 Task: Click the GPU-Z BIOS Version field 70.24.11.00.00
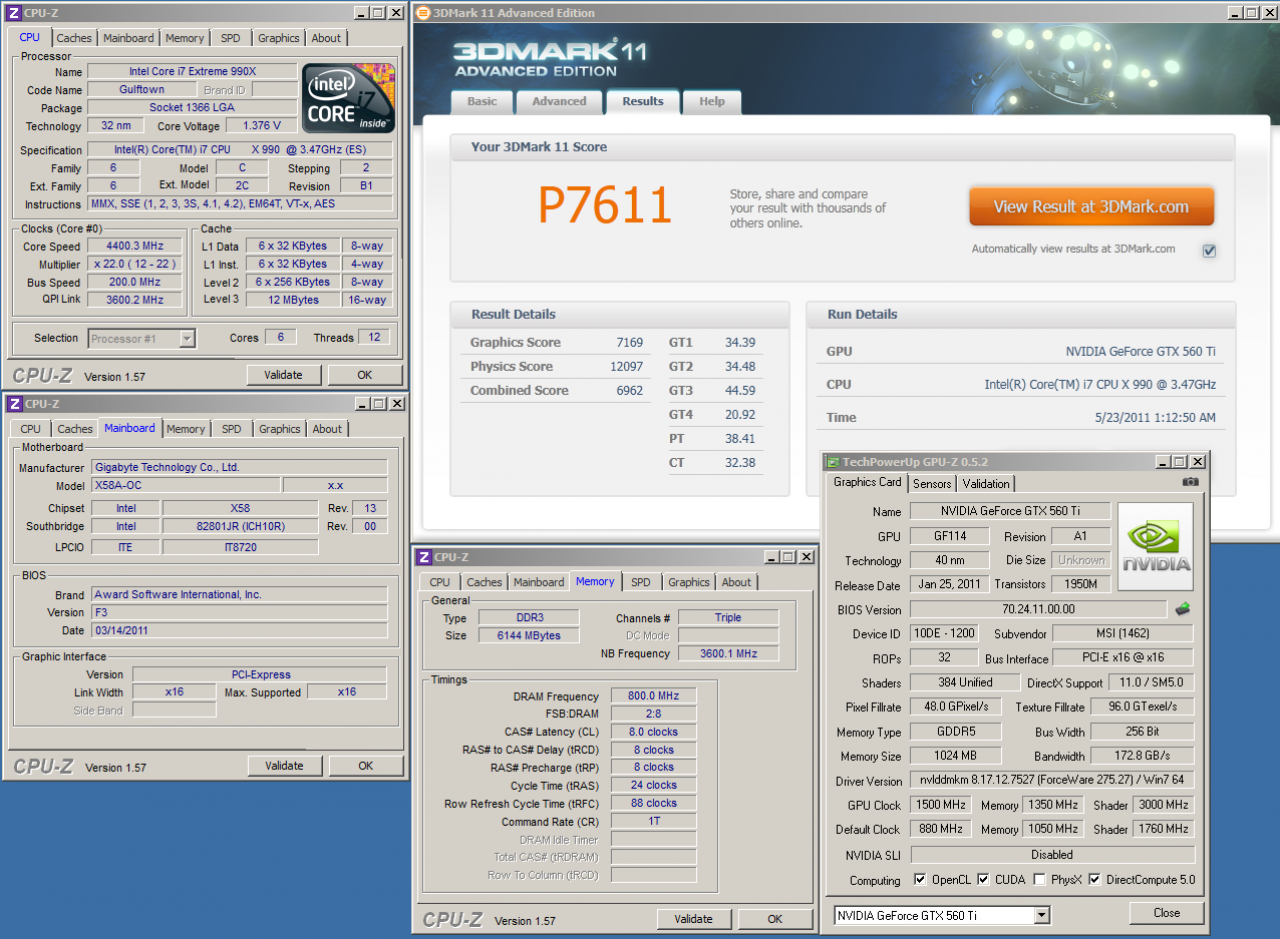pos(1037,609)
